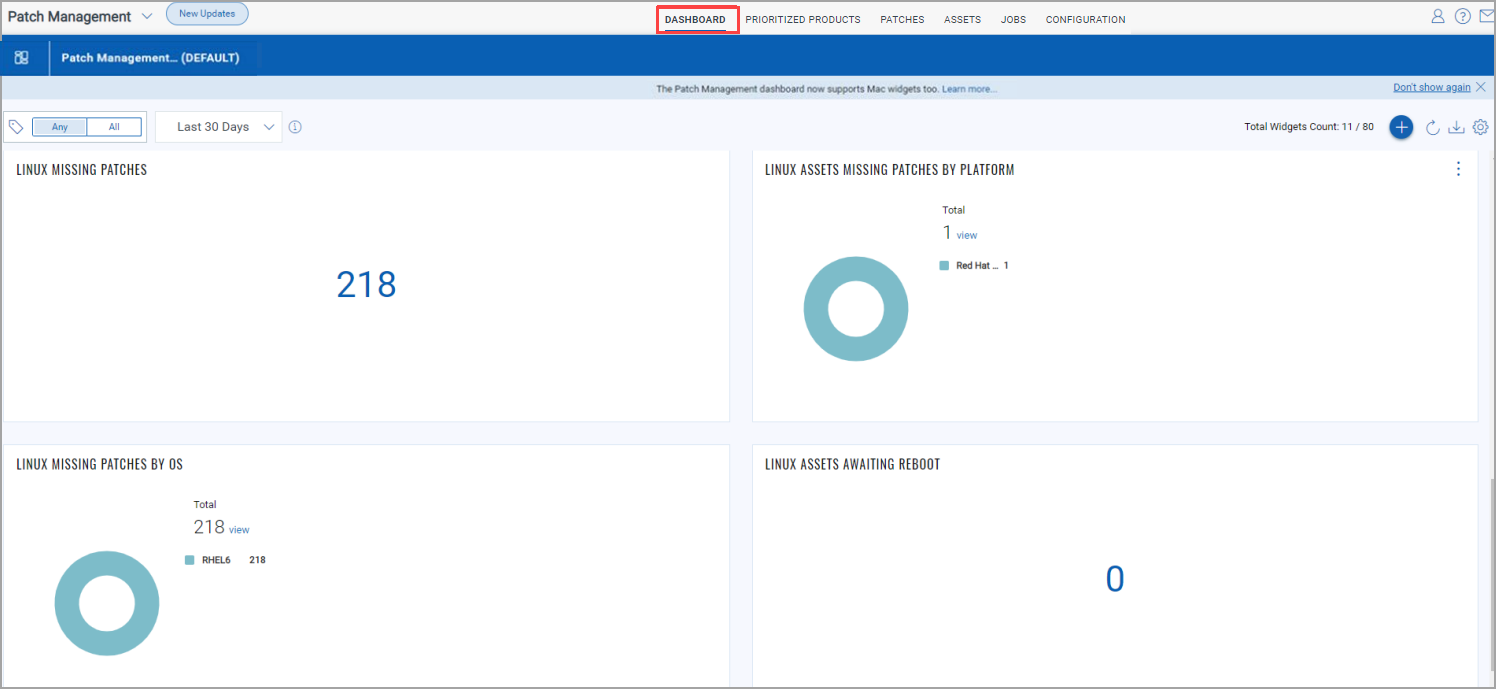
Task: Click the 218 Linux missing patches count
Action: [366, 285]
